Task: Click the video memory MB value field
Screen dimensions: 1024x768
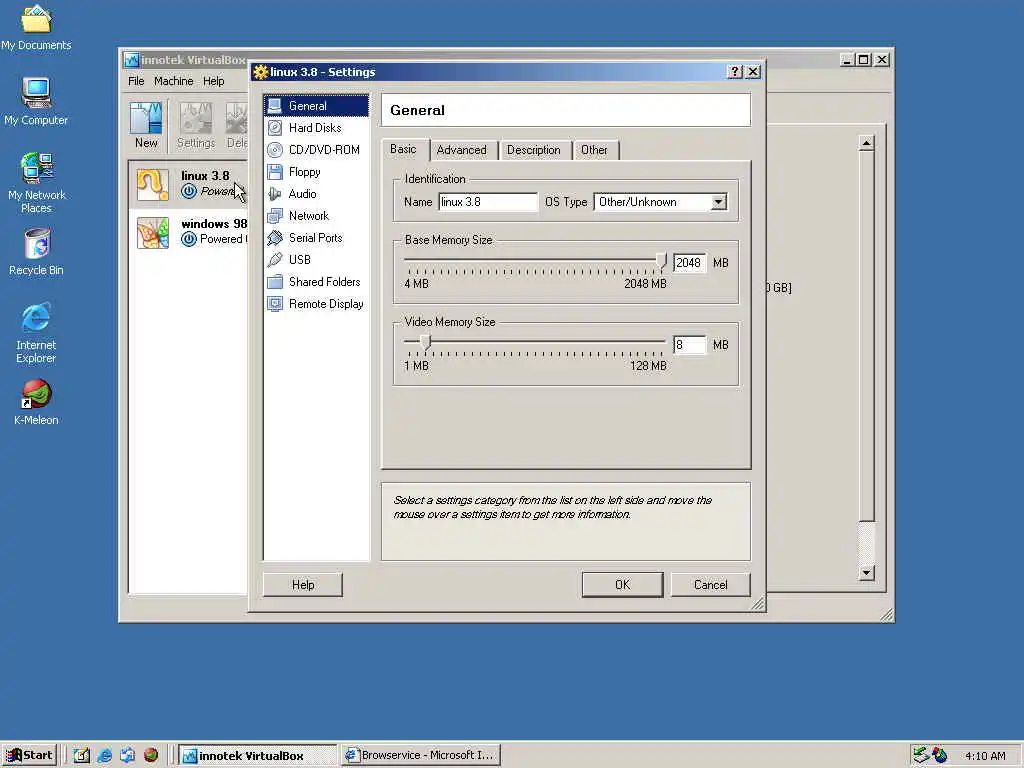Action: coord(690,345)
